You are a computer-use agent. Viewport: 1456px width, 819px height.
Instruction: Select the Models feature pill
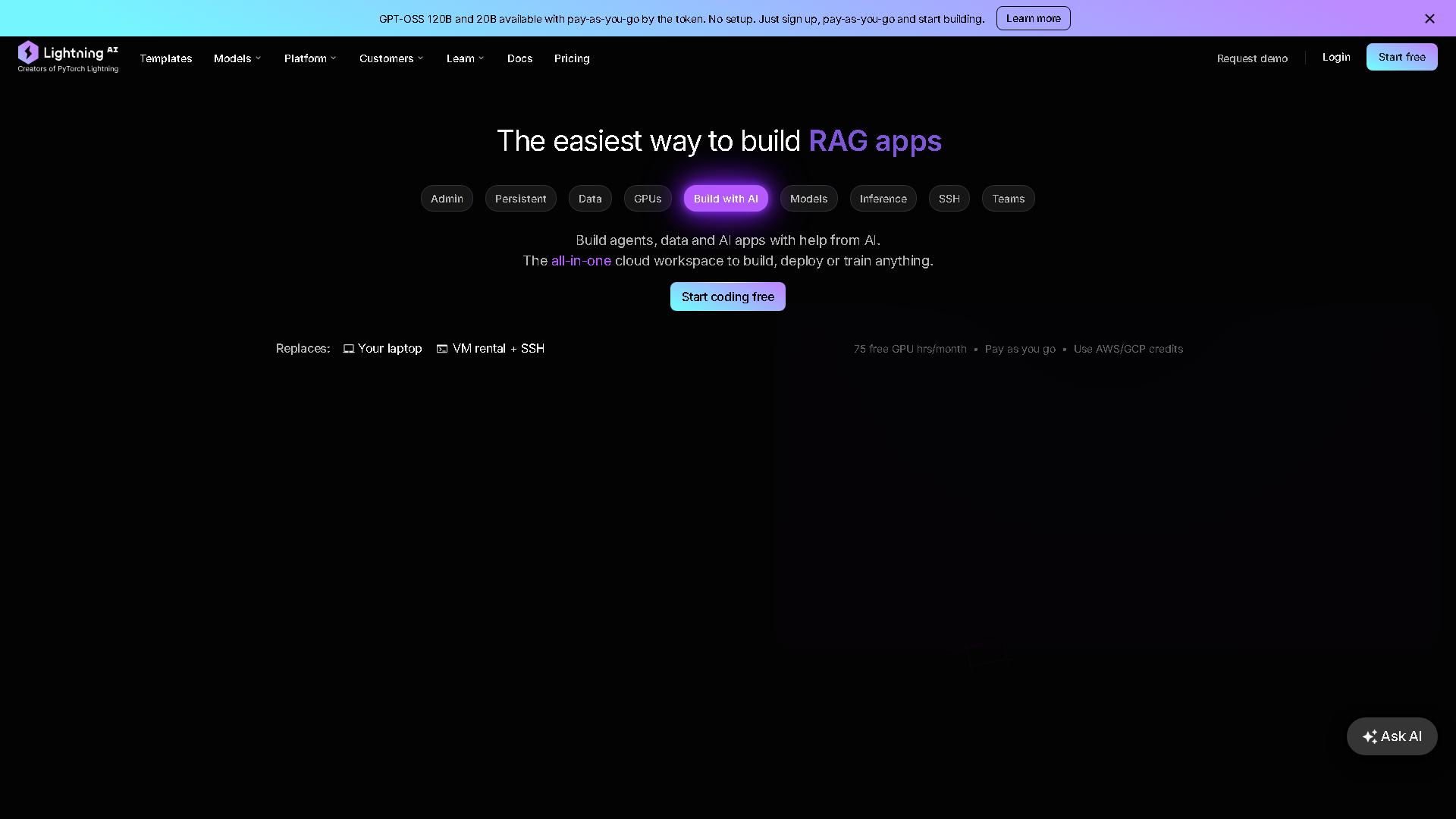coord(808,199)
